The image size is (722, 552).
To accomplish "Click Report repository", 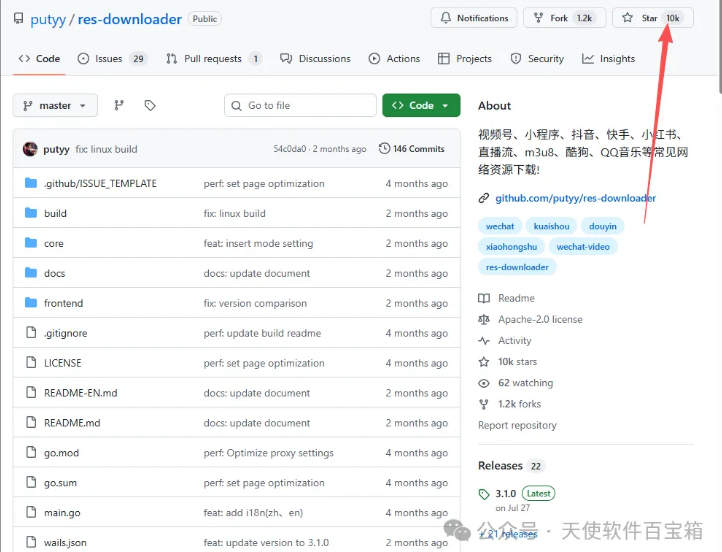I will 517,425.
